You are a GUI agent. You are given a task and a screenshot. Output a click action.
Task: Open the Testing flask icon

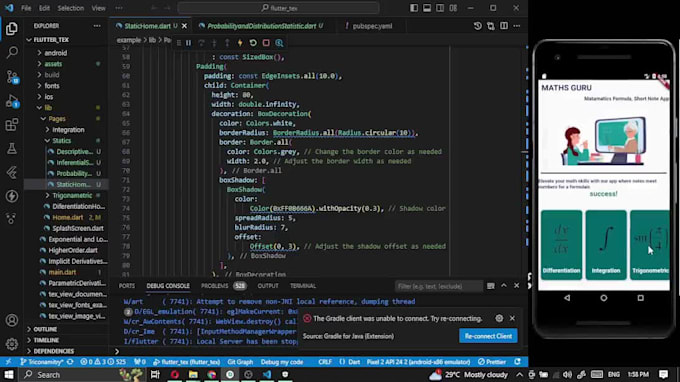[12, 149]
